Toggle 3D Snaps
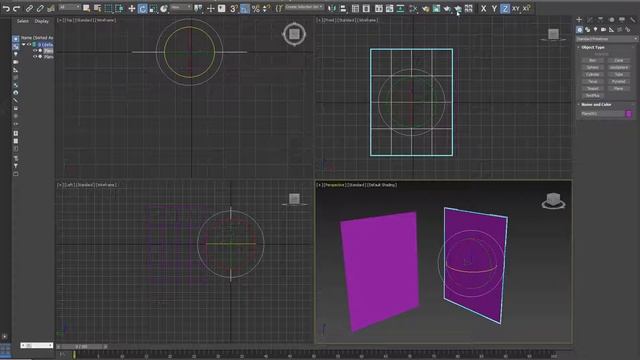Viewport: 640px width, 360px height. pos(234,9)
